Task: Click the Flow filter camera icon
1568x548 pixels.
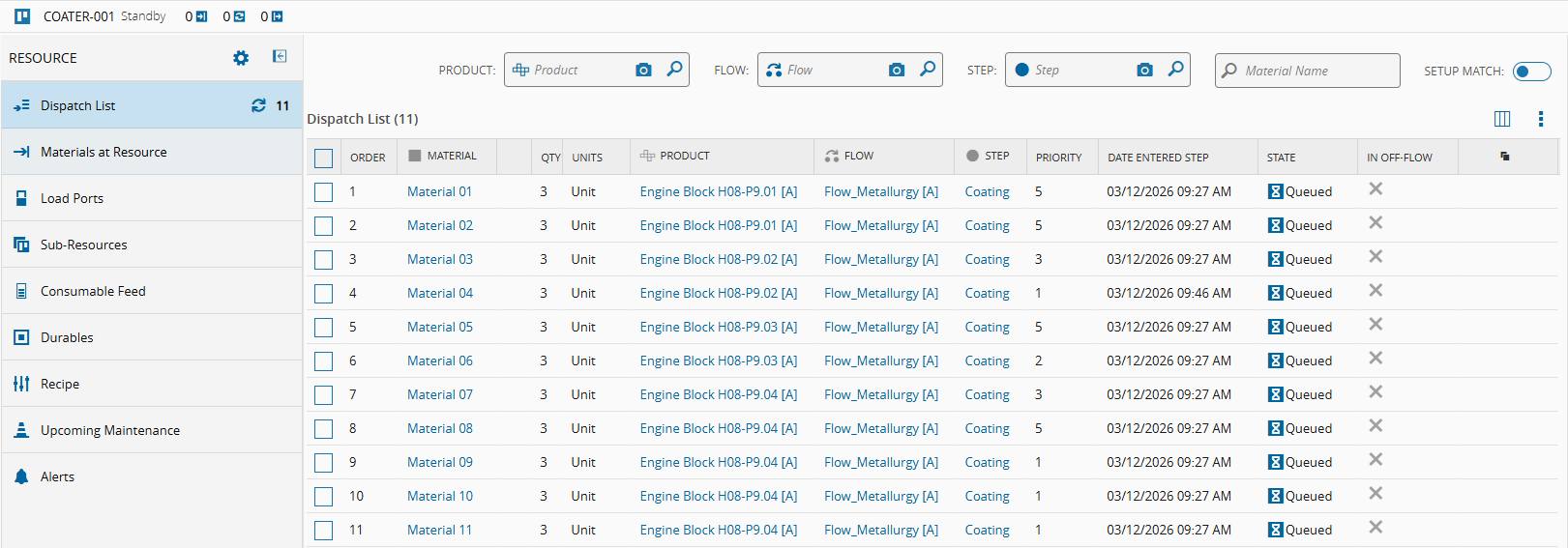Action: [897, 70]
